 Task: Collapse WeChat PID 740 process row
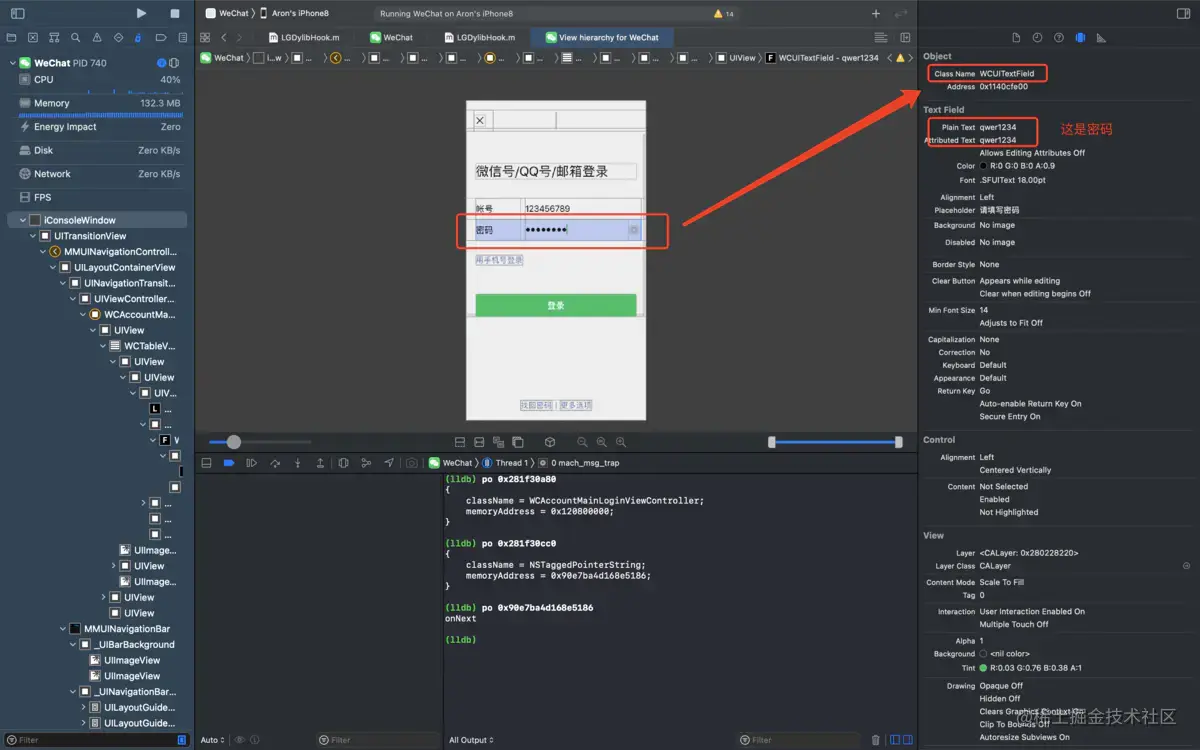(x=13, y=63)
